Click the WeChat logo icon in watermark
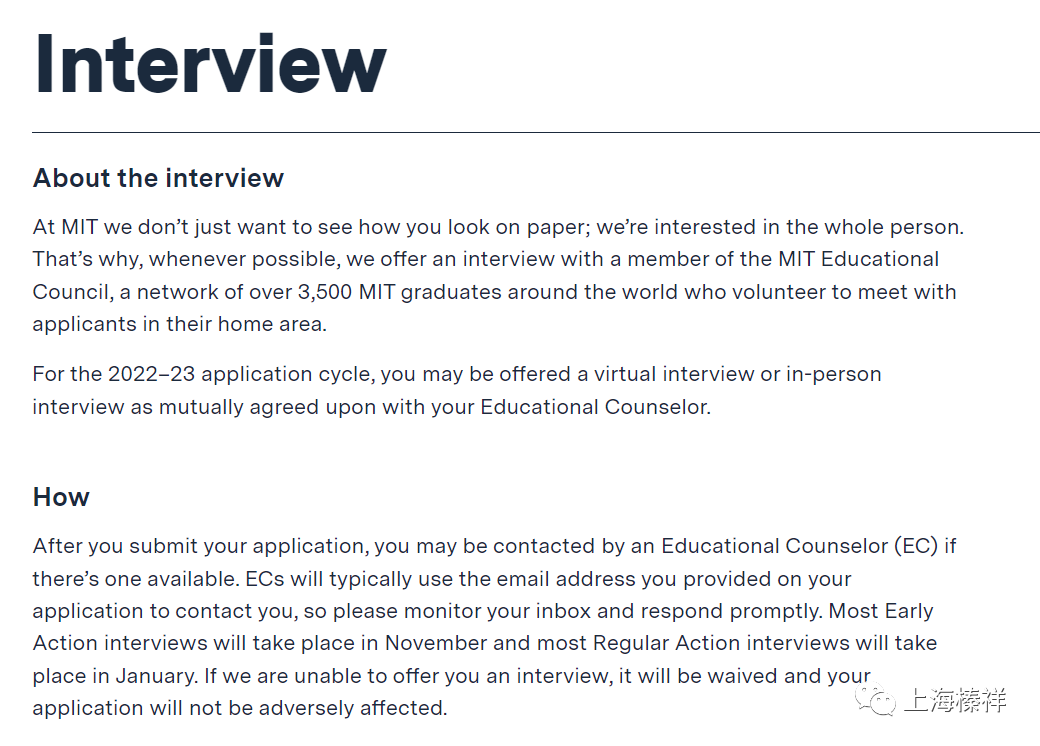This screenshot has width=1040, height=746. click(876, 700)
